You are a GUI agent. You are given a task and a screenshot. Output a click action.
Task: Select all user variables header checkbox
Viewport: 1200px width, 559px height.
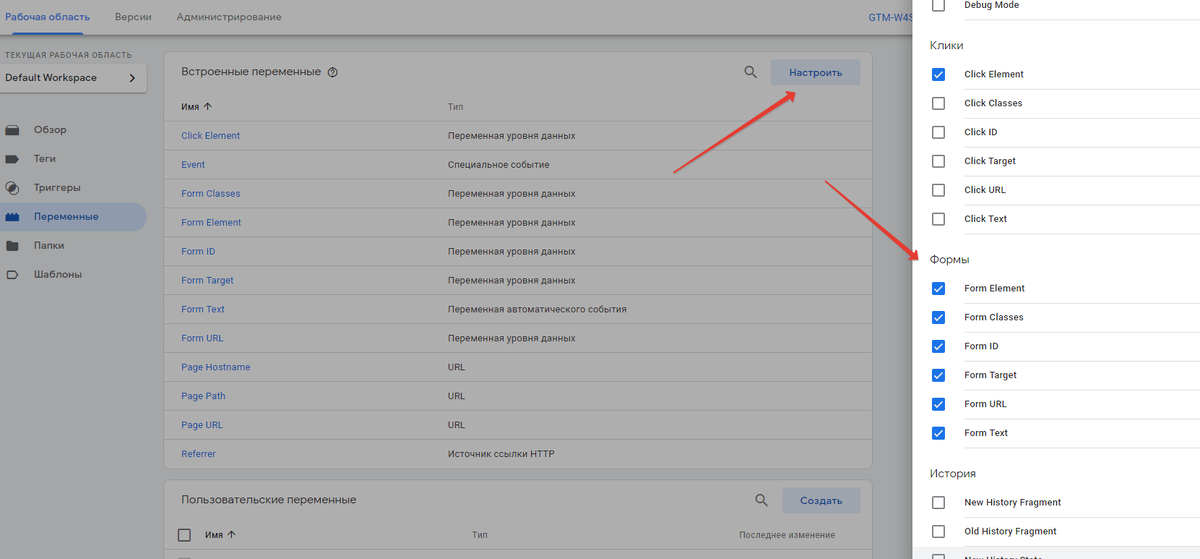click(x=184, y=535)
